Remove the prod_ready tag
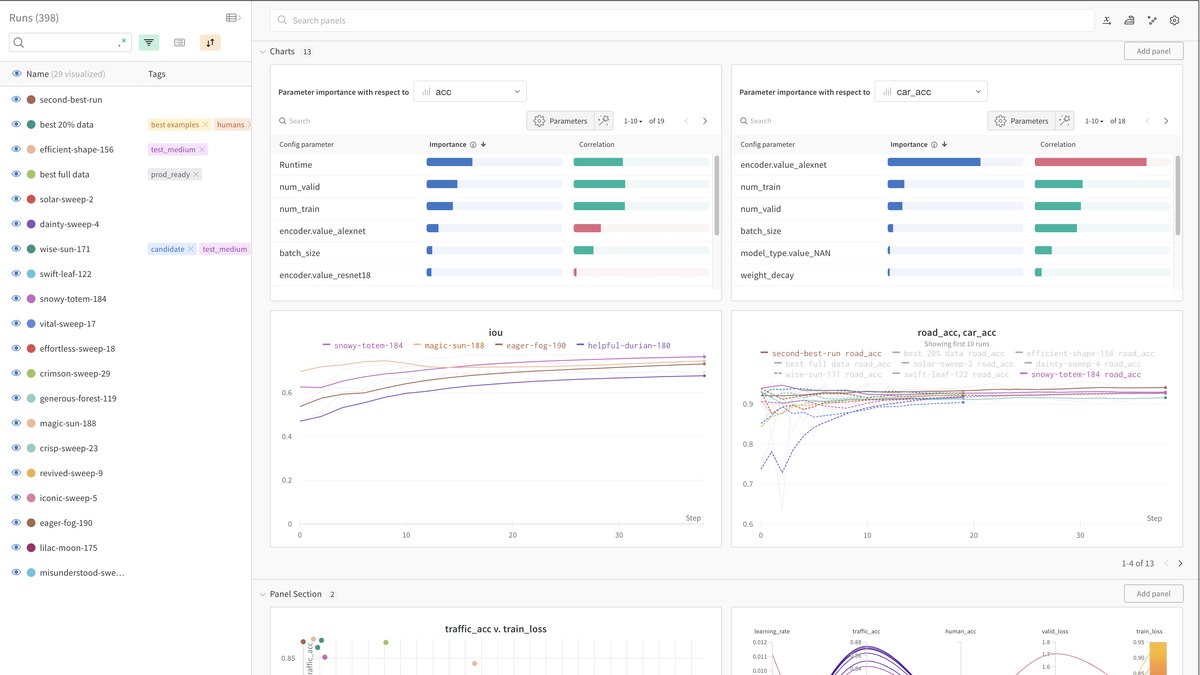Image resolution: width=1200 pixels, height=675 pixels. pyautogui.click(x=196, y=175)
